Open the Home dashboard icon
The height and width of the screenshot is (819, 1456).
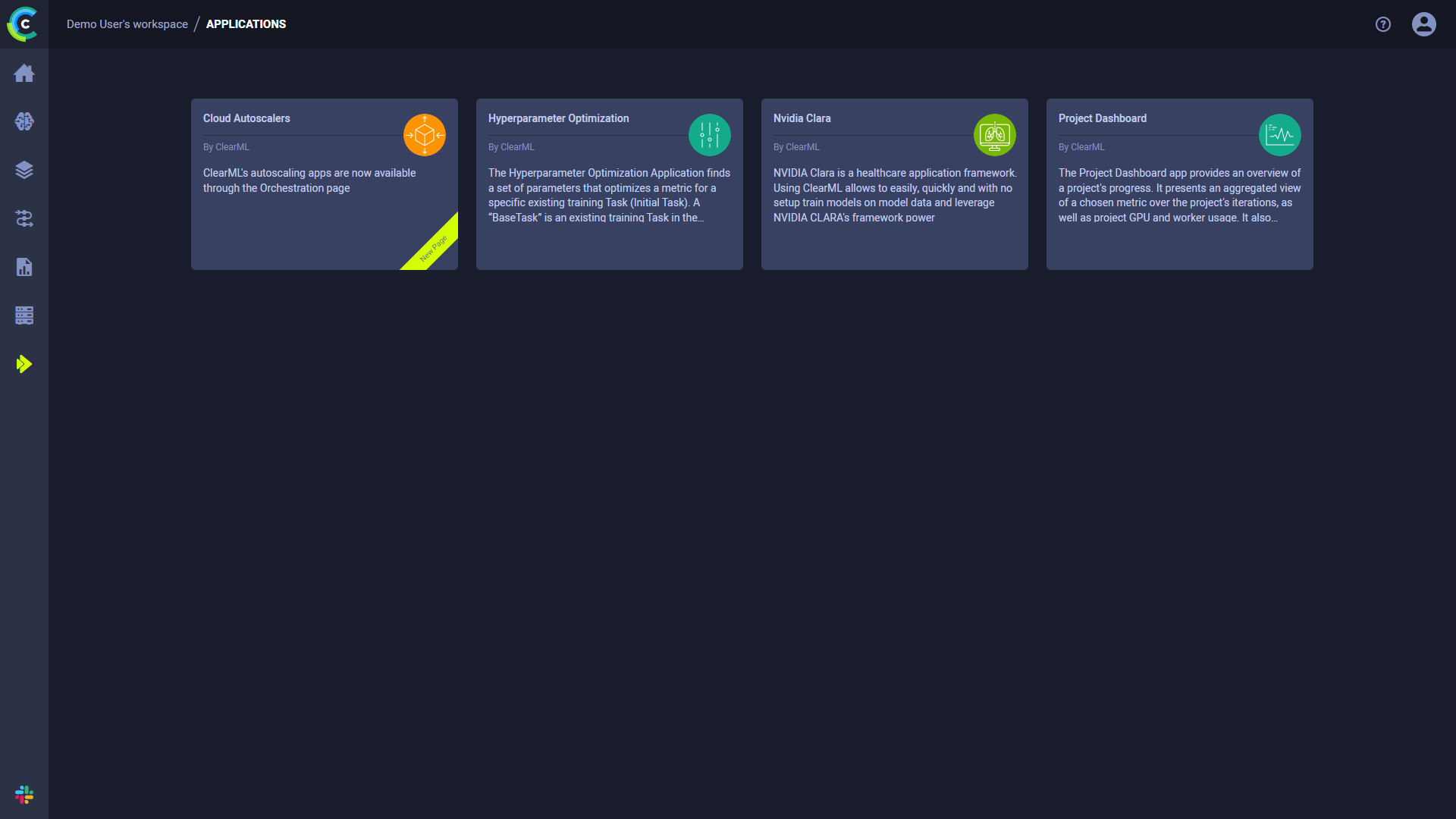click(x=24, y=73)
